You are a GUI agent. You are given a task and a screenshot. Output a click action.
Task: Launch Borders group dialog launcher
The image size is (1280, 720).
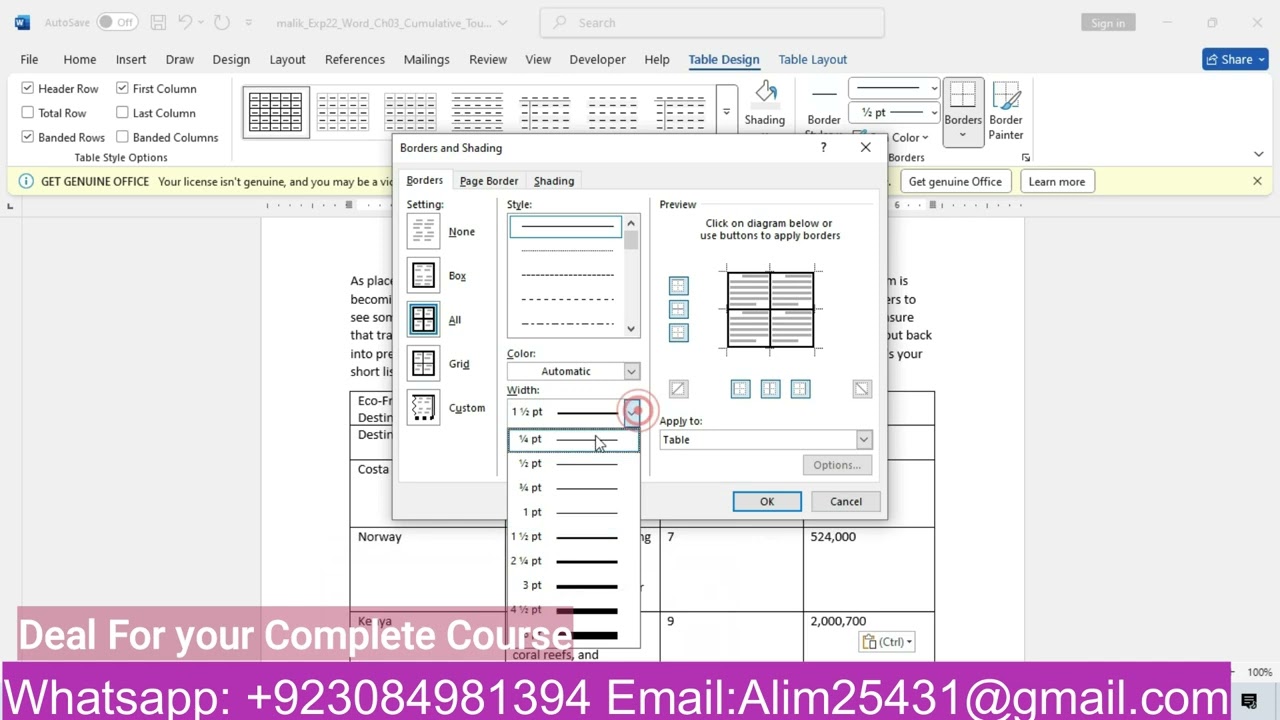tap(1026, 158)
